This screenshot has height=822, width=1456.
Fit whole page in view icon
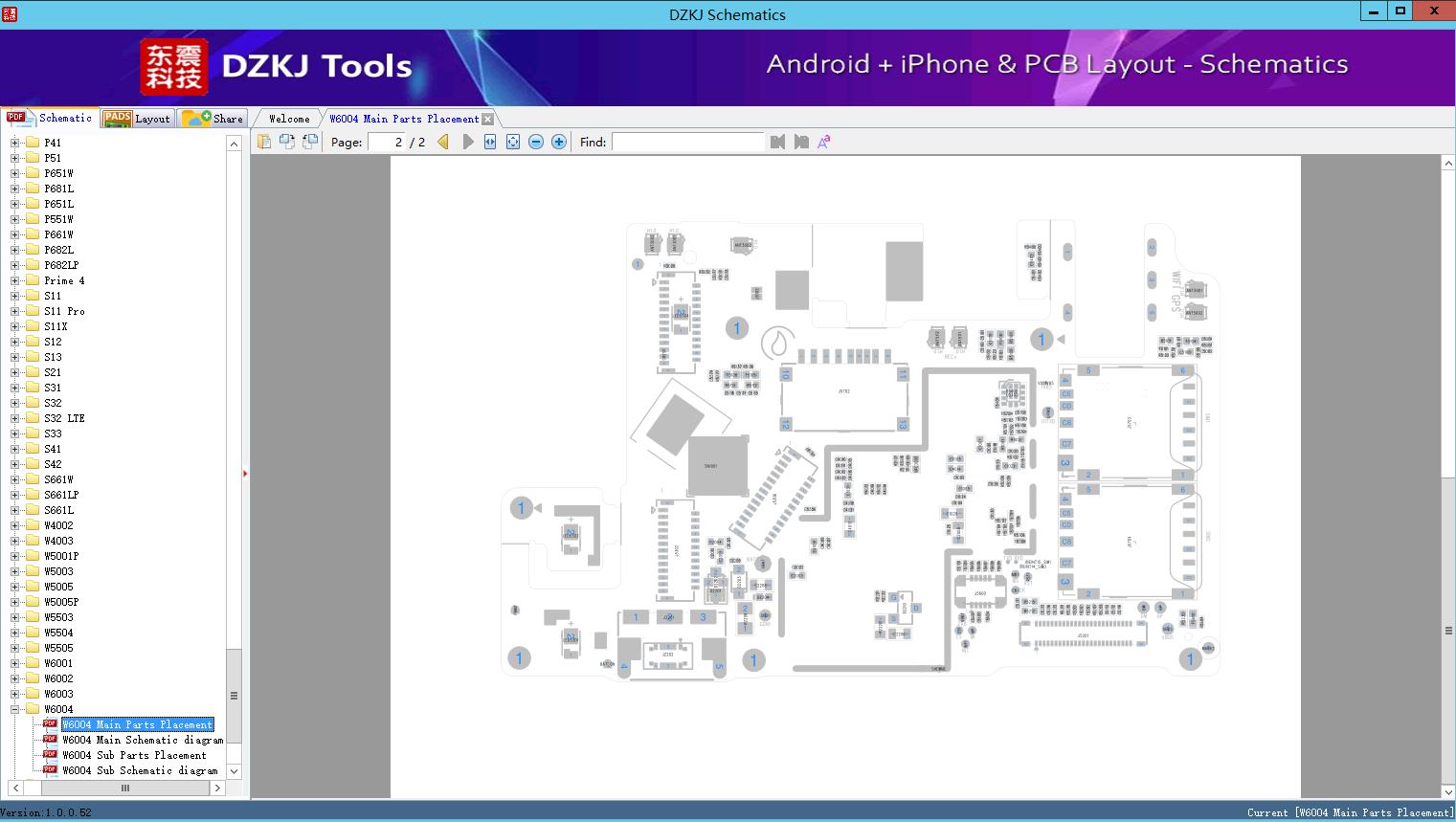[513, 142]
